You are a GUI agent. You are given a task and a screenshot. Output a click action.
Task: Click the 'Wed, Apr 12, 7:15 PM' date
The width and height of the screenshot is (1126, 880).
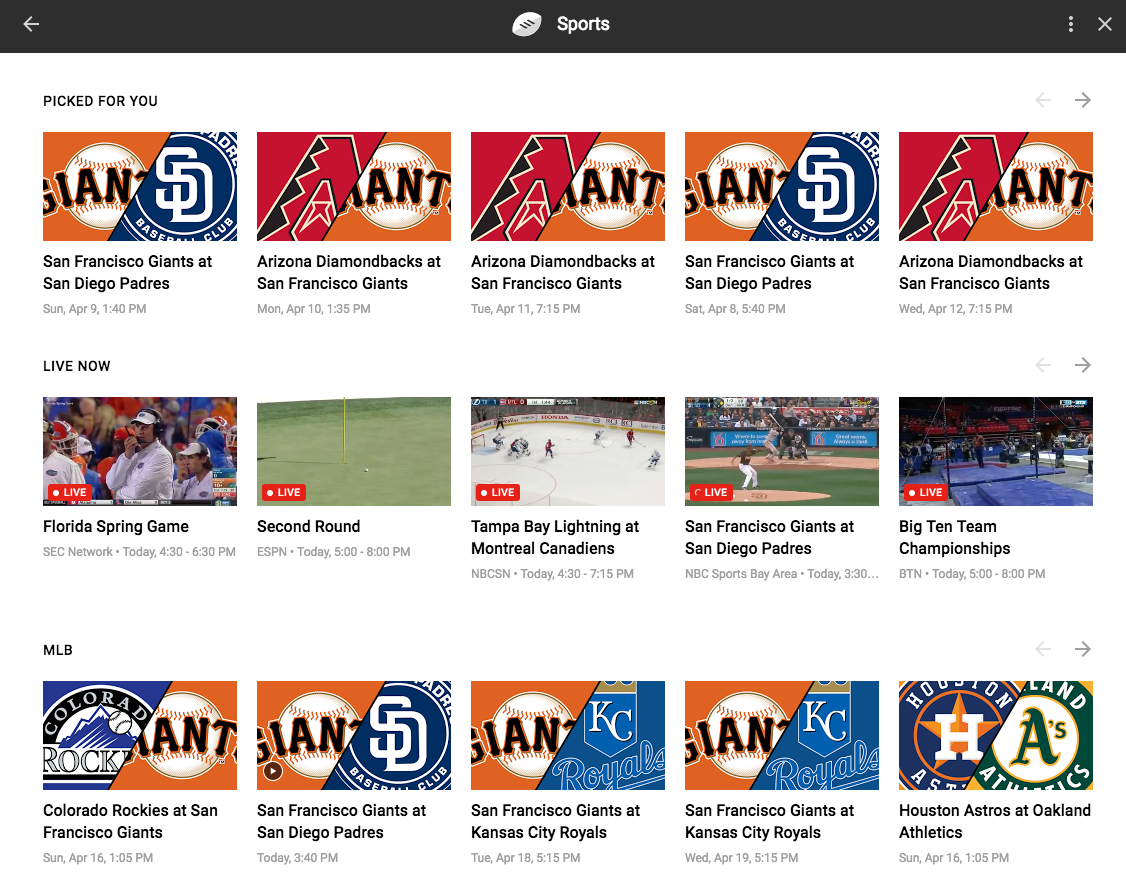coord(956,309)
